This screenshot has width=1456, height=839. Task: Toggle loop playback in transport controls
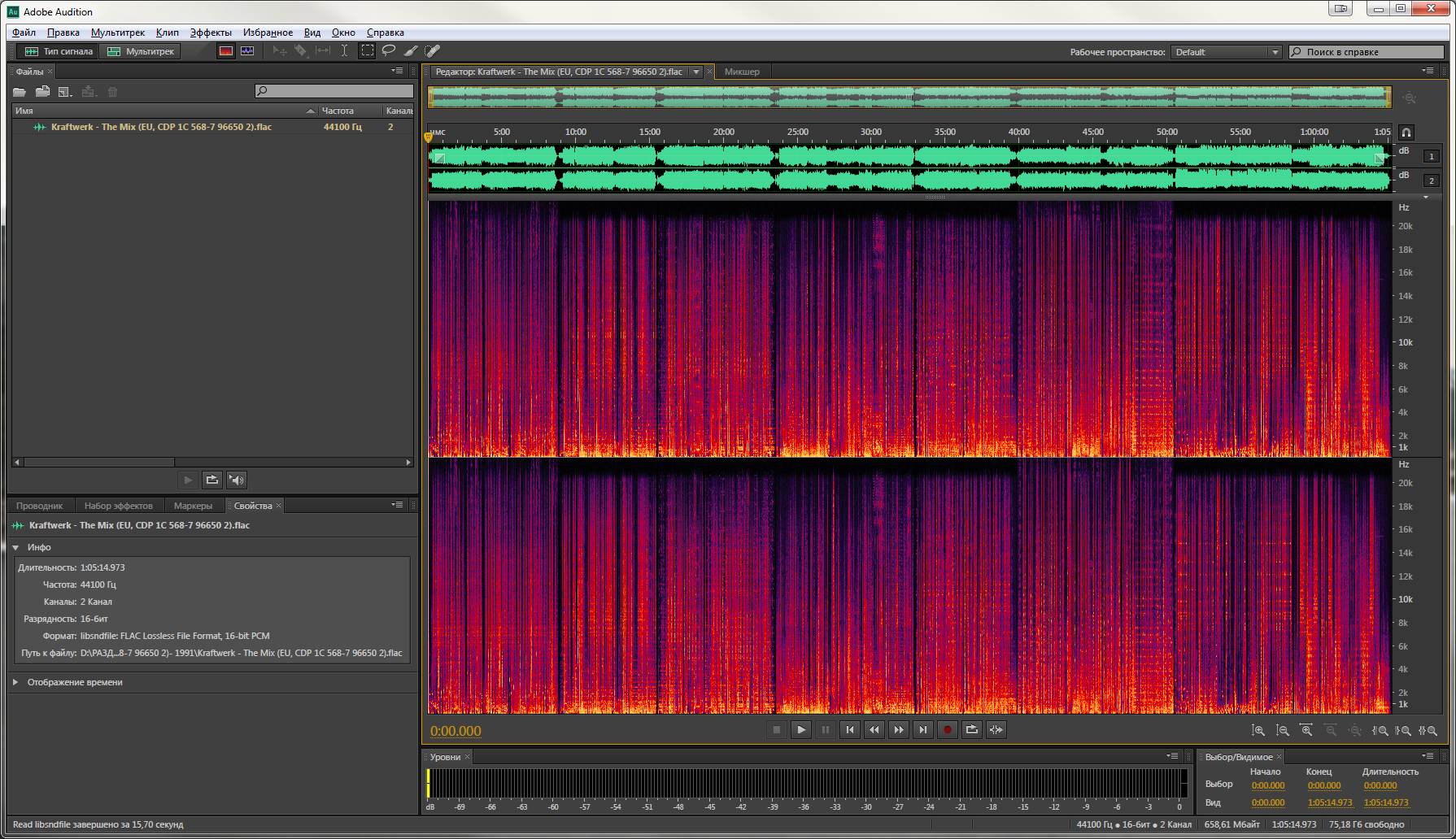[972, 730]
